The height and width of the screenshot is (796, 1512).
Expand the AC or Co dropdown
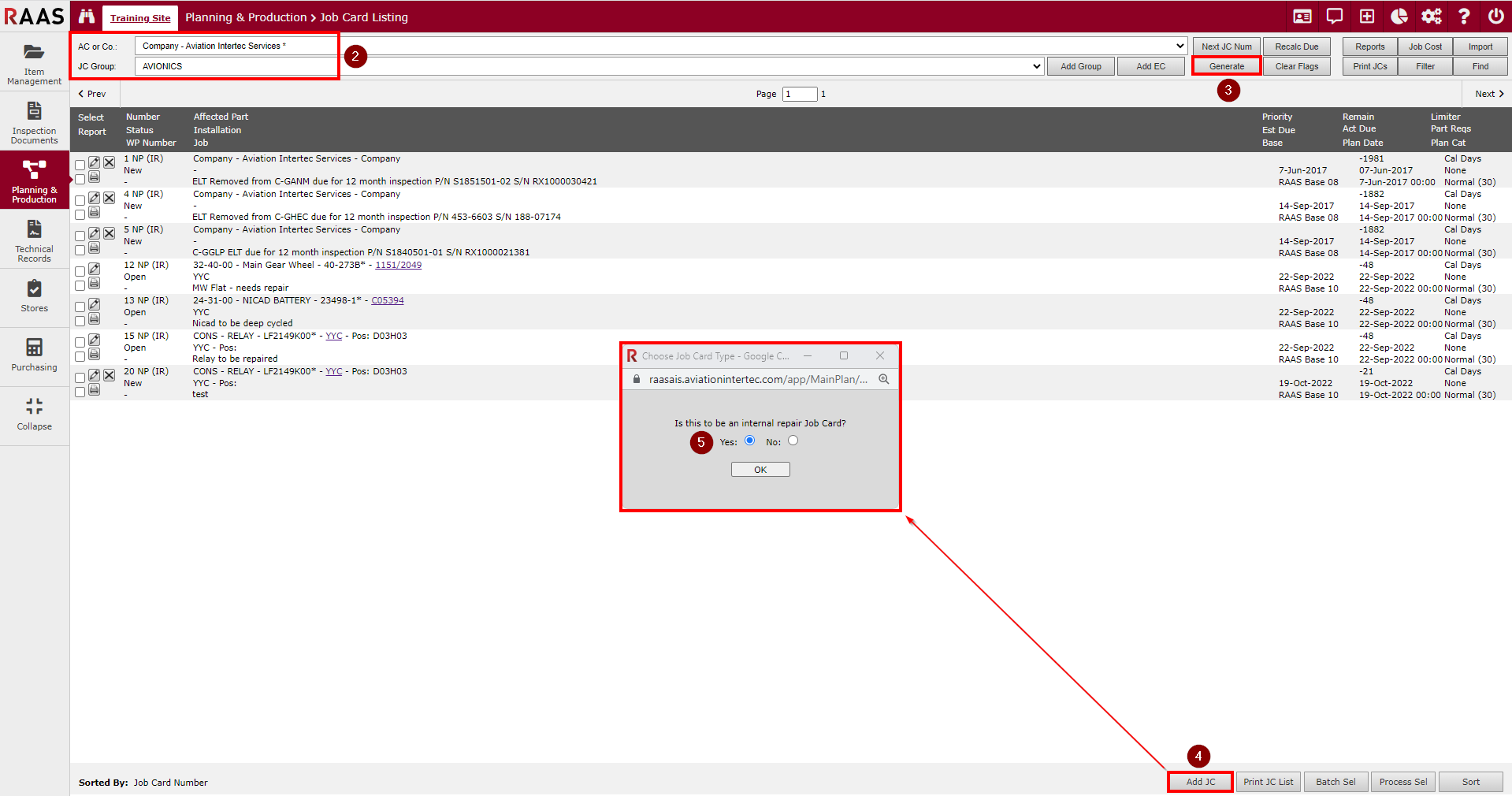tap(1180, 46)
